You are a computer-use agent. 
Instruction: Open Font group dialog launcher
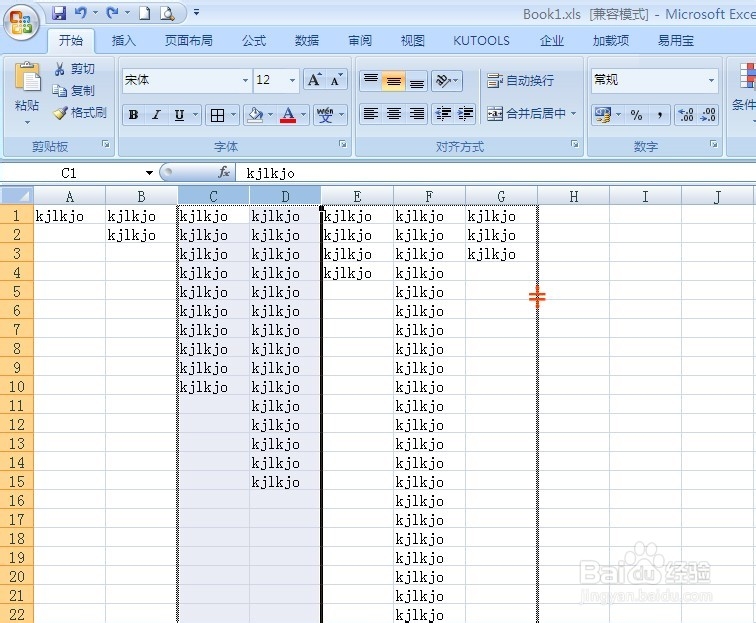(343, 144)
